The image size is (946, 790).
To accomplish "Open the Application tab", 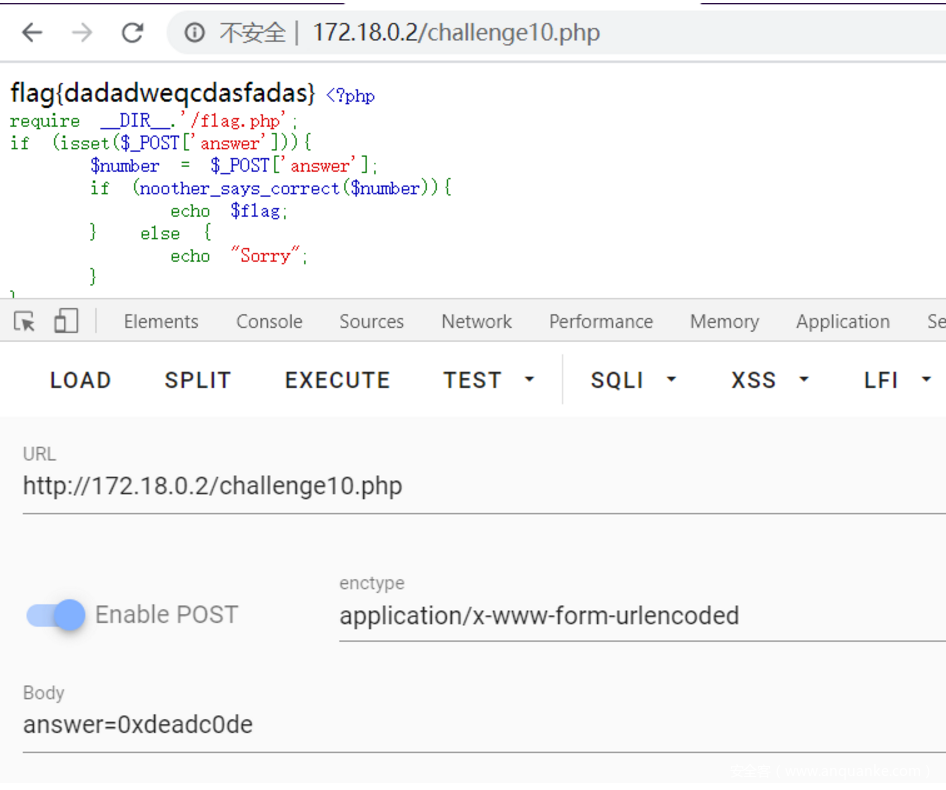I will (x=842, y=321).
